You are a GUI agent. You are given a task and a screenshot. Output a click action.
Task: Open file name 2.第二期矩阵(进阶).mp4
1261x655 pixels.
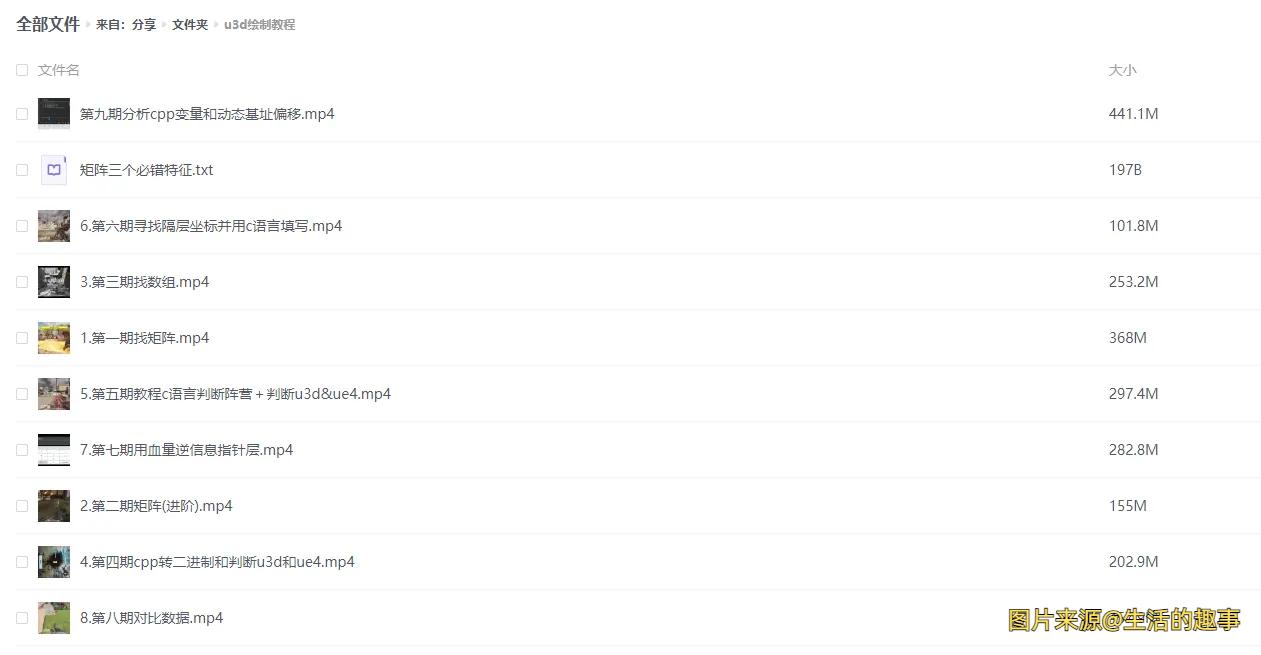156,506
